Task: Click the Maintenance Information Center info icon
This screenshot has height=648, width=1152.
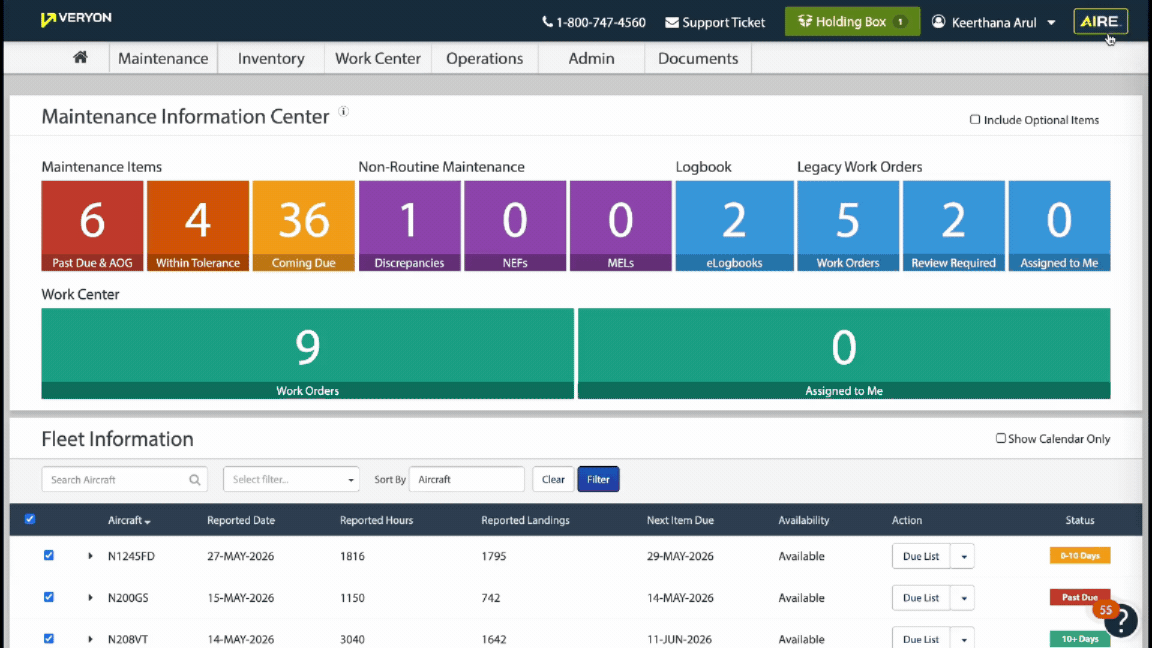Action: (343, 112)
